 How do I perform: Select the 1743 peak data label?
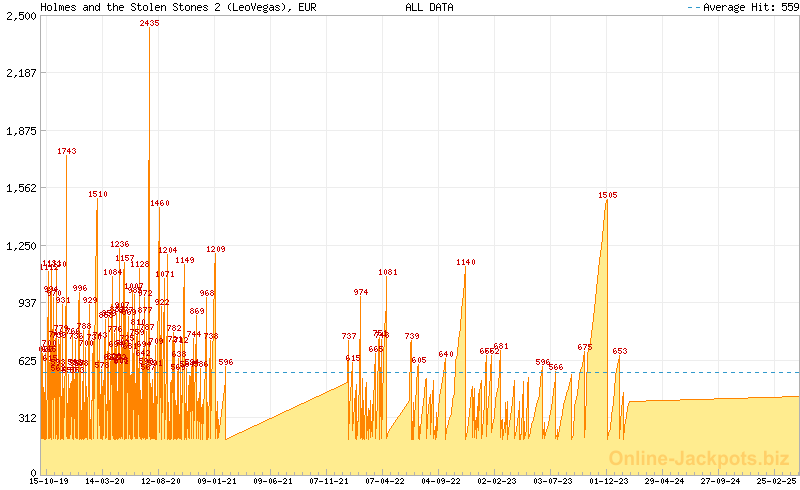67,151
